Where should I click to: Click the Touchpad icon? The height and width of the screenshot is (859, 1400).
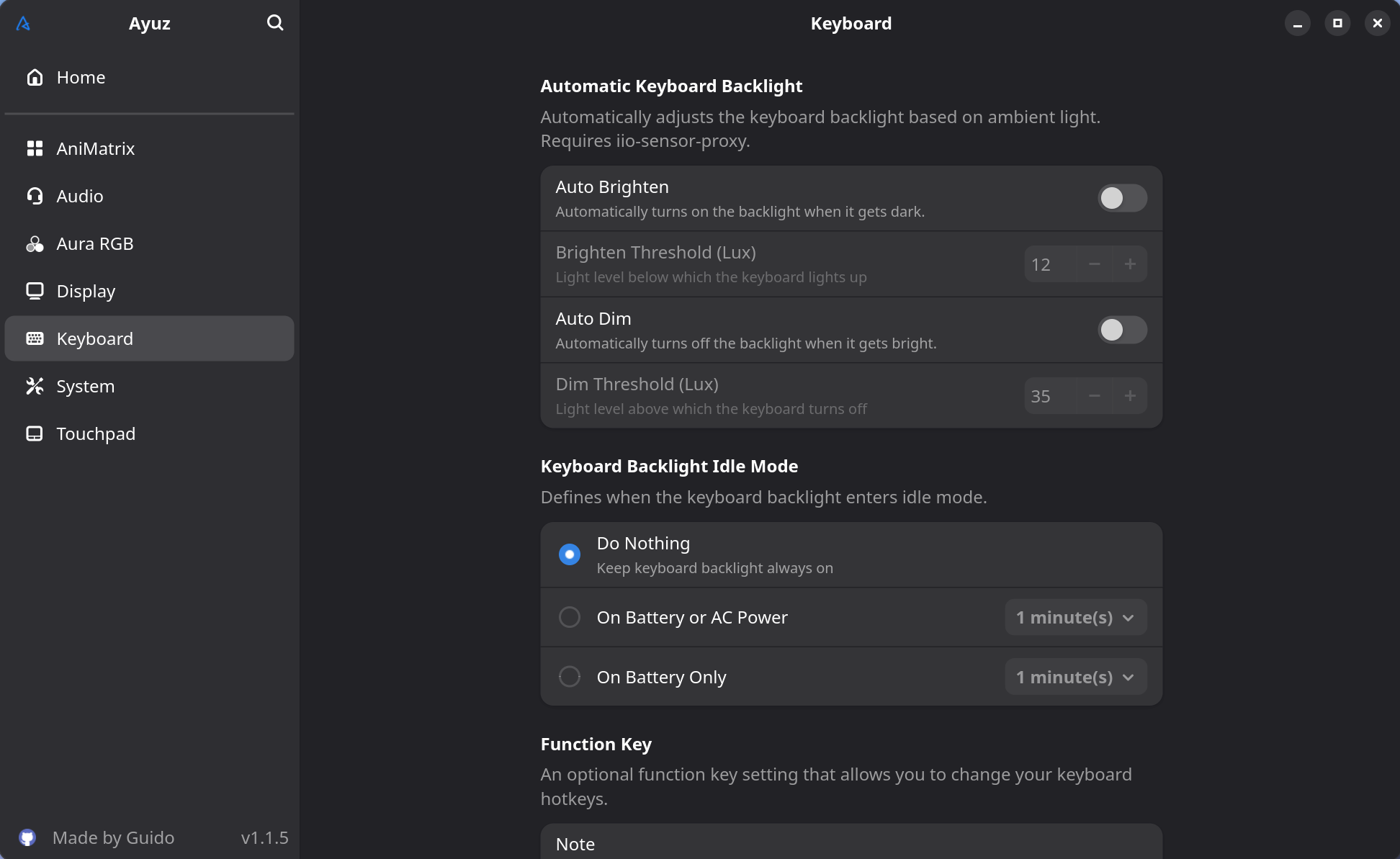(35, 433)
